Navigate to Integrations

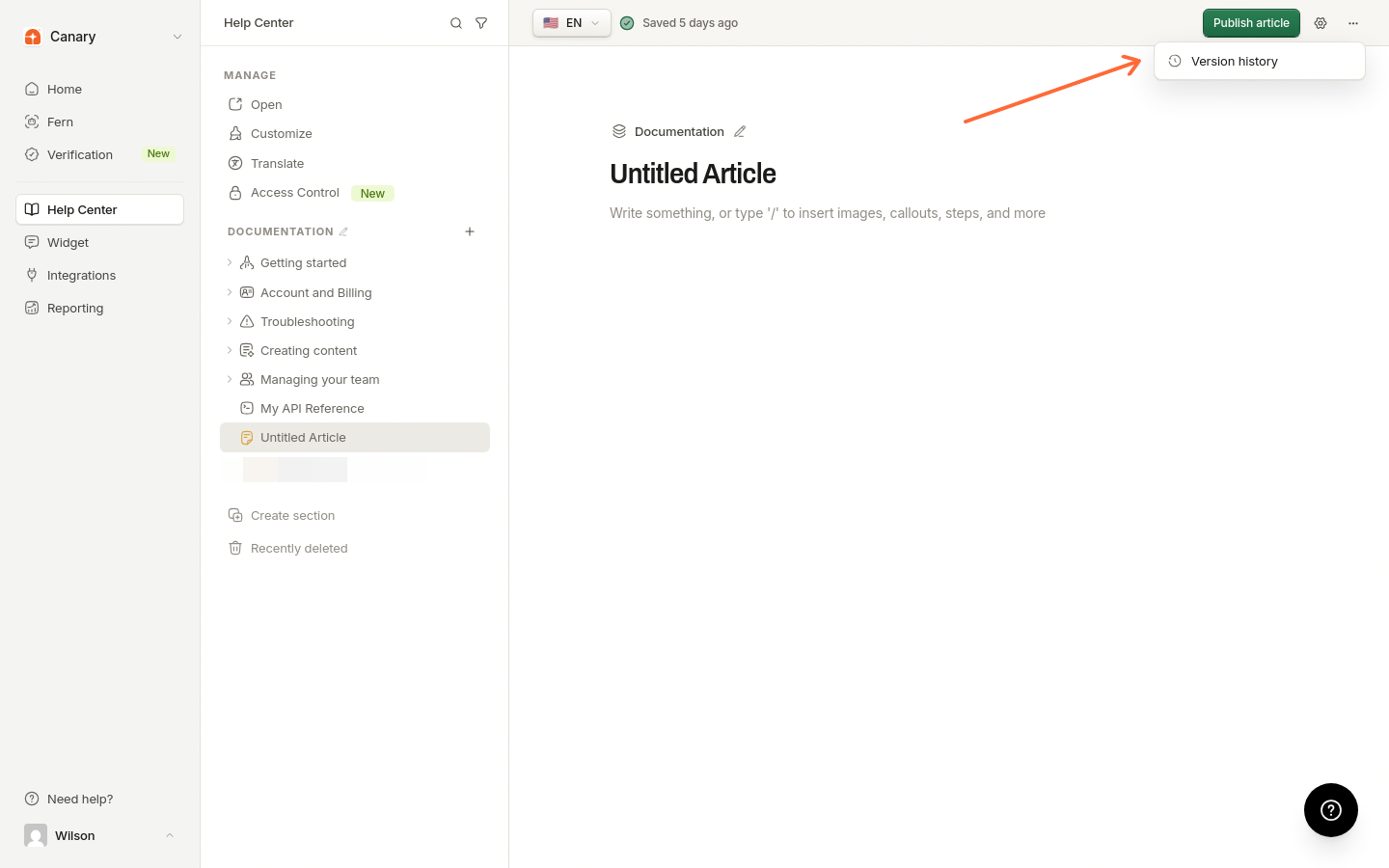tap(99, 275)
